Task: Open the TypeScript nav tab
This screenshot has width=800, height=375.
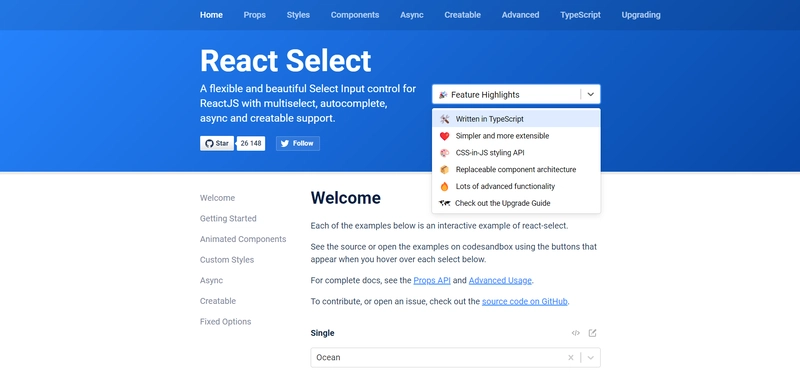Action: (x=580, y=15)
